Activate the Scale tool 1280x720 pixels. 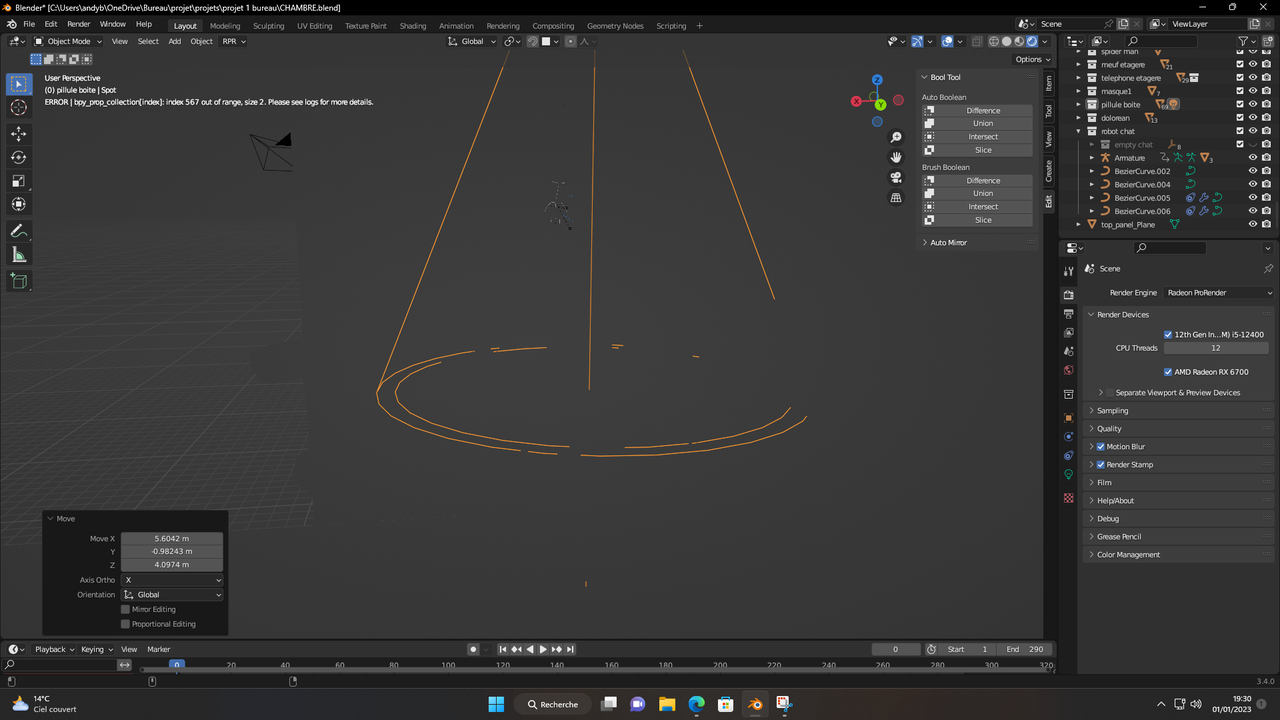18,180
